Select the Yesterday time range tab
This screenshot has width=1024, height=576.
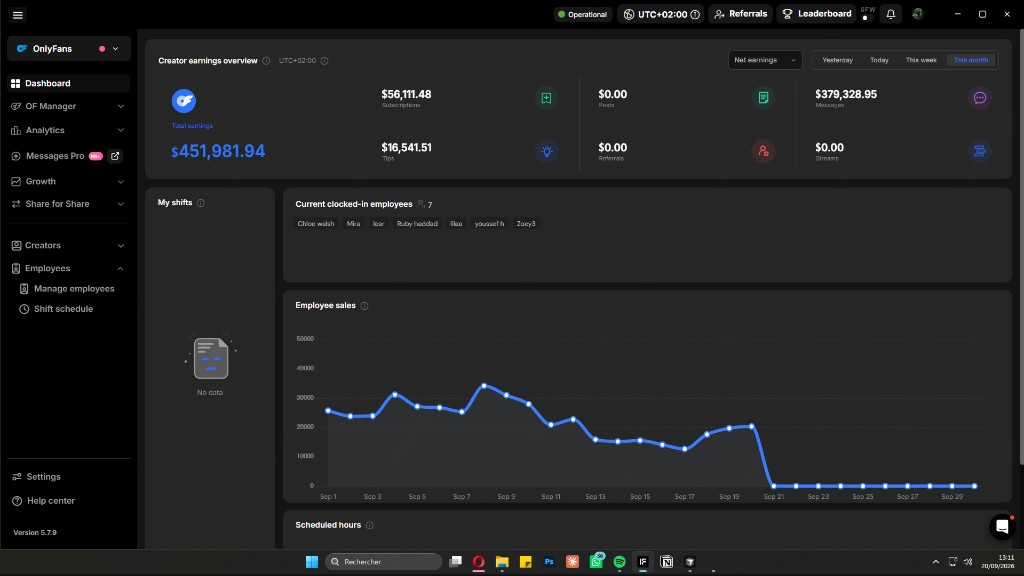point(837,60)
